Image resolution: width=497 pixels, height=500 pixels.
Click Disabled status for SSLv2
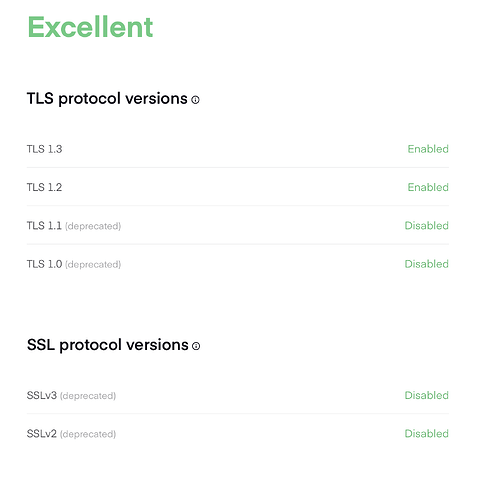[427, 434]
